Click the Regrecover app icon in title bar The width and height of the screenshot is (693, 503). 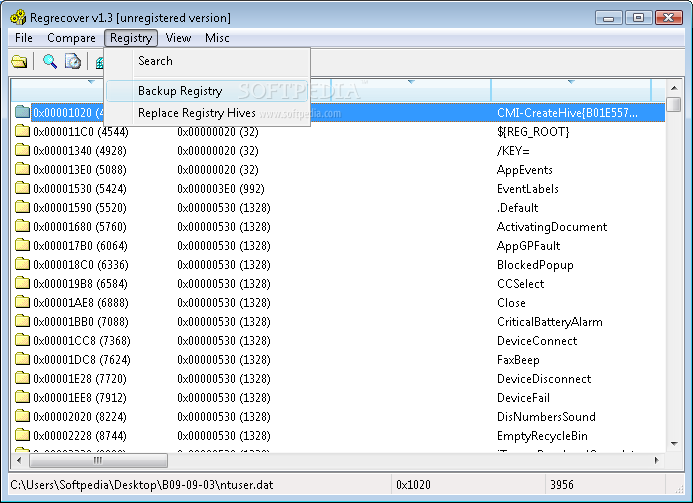click(x=18, y=18)
